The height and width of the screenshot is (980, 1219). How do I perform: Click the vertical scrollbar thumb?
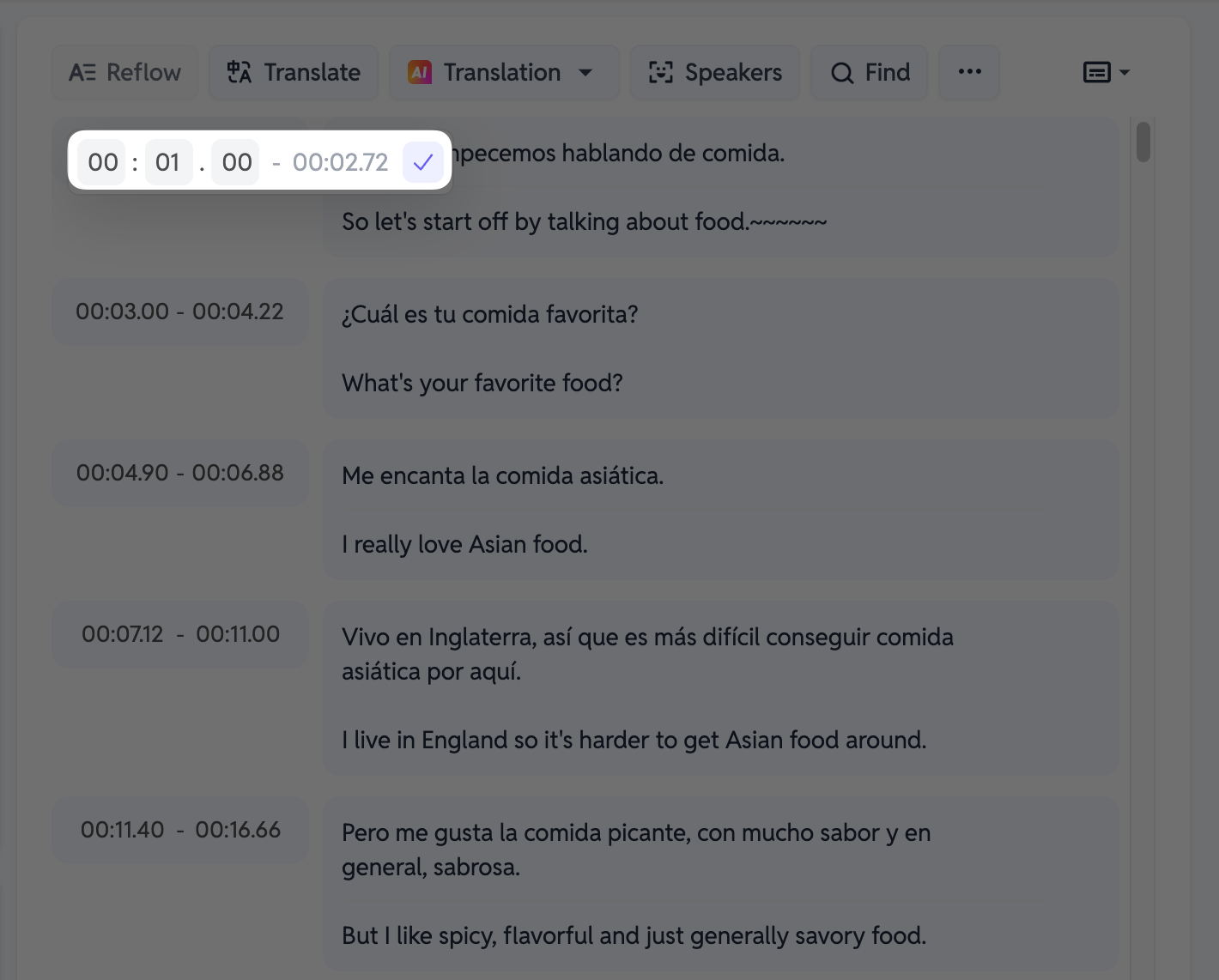pos(1143,142)
